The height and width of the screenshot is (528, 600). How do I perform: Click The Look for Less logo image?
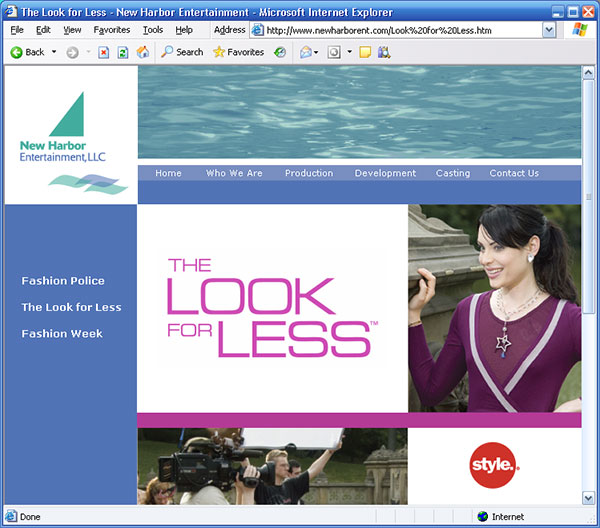click(272, 308)
